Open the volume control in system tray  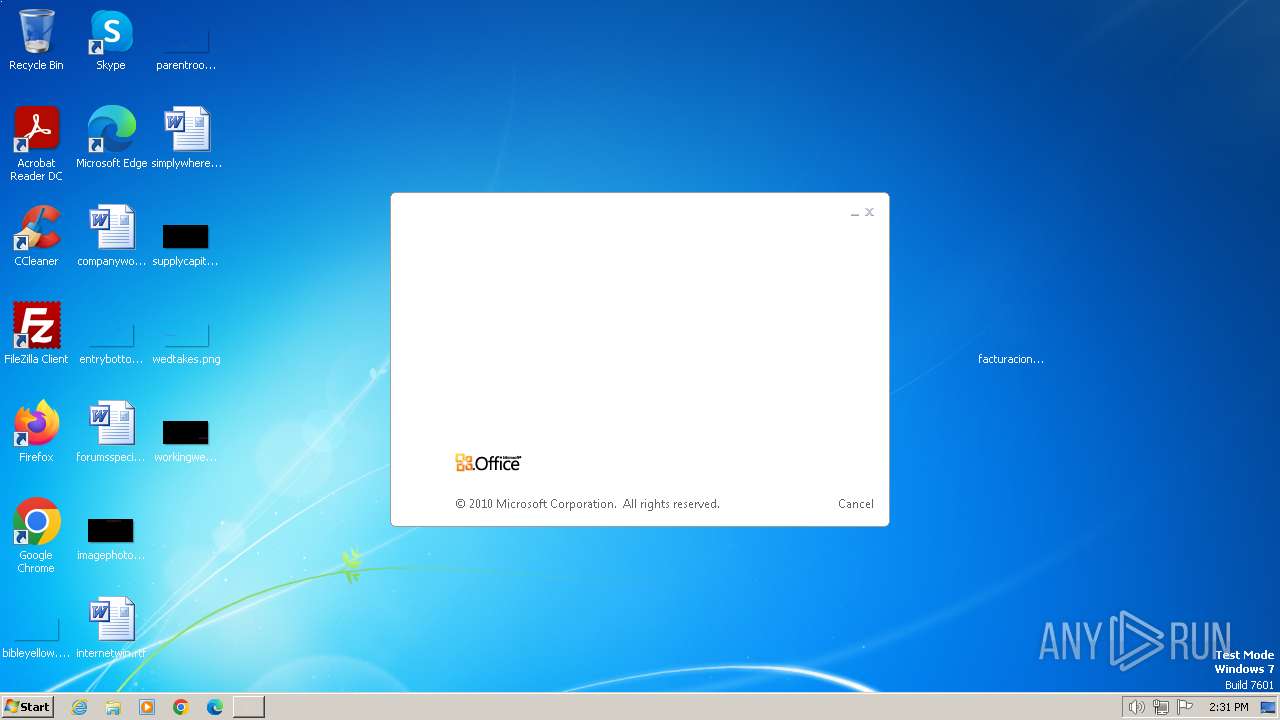pos(1136,707)
